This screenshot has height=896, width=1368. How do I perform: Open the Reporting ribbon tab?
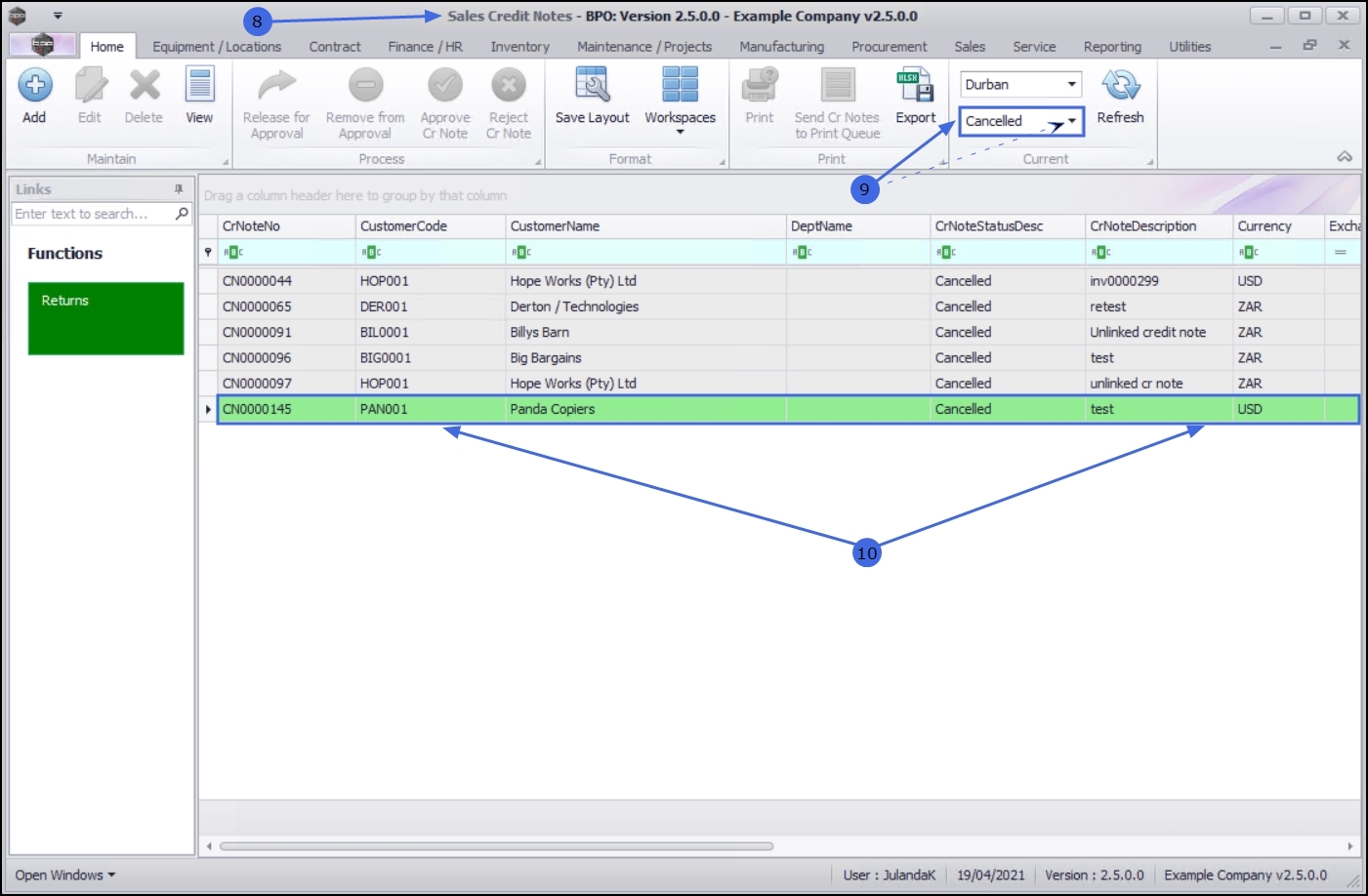1112,47
